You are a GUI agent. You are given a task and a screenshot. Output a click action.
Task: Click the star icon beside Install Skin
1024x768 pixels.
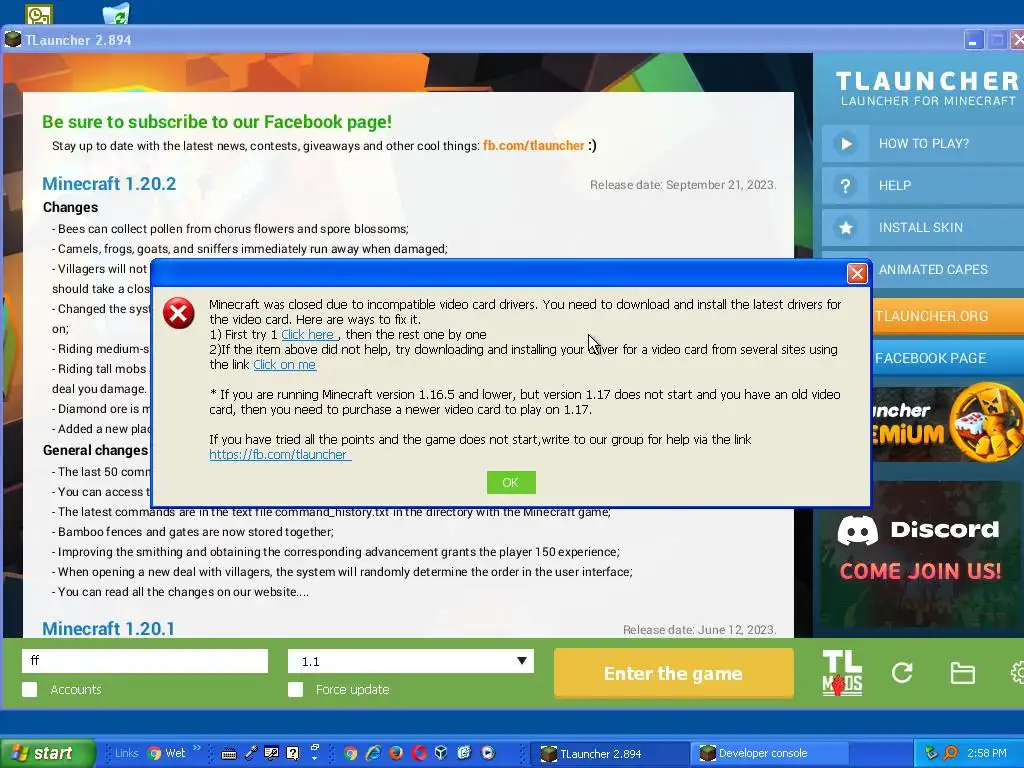[x=846, y=227]
